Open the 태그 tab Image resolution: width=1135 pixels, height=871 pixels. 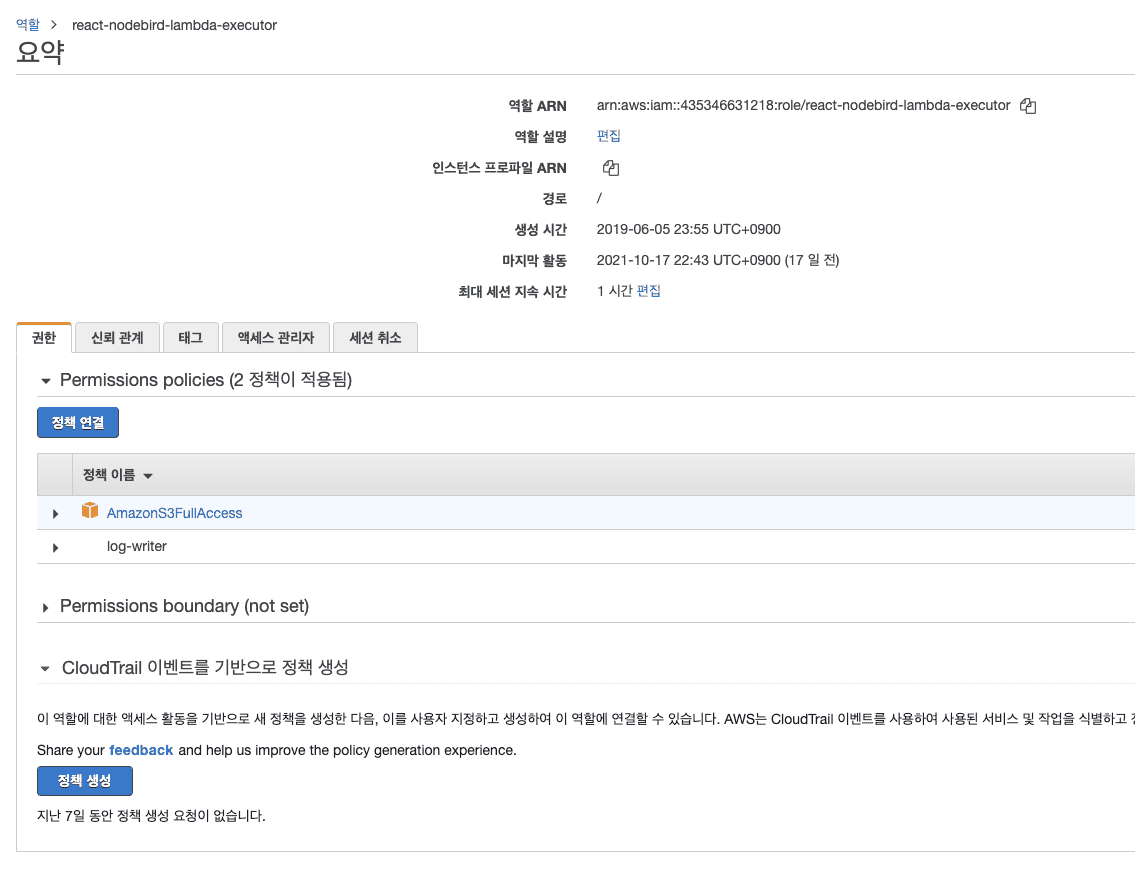[x=190, y=338]
